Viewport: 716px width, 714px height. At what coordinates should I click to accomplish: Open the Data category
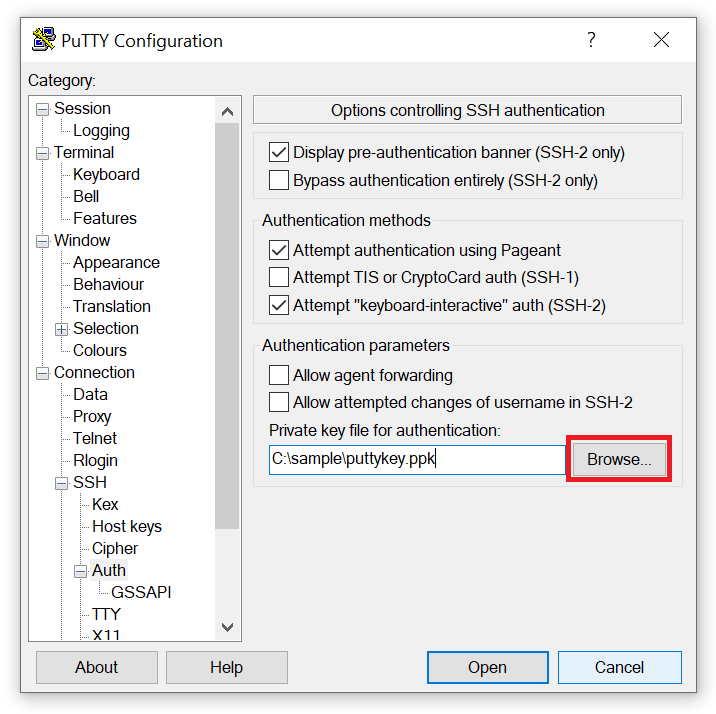click(90, 394)
